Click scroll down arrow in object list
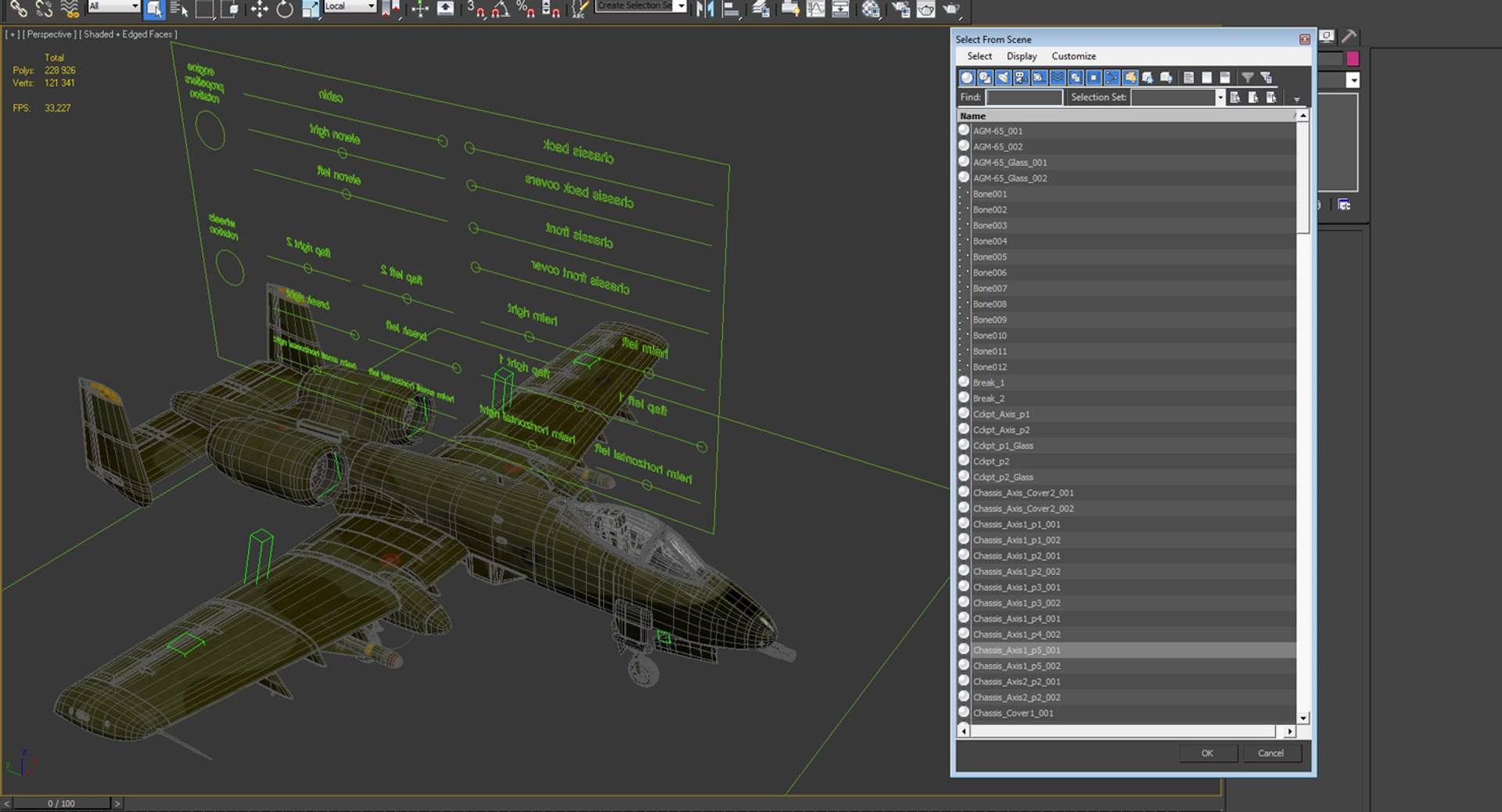This screenshot has width=1502, height=812. point(1303,718)
